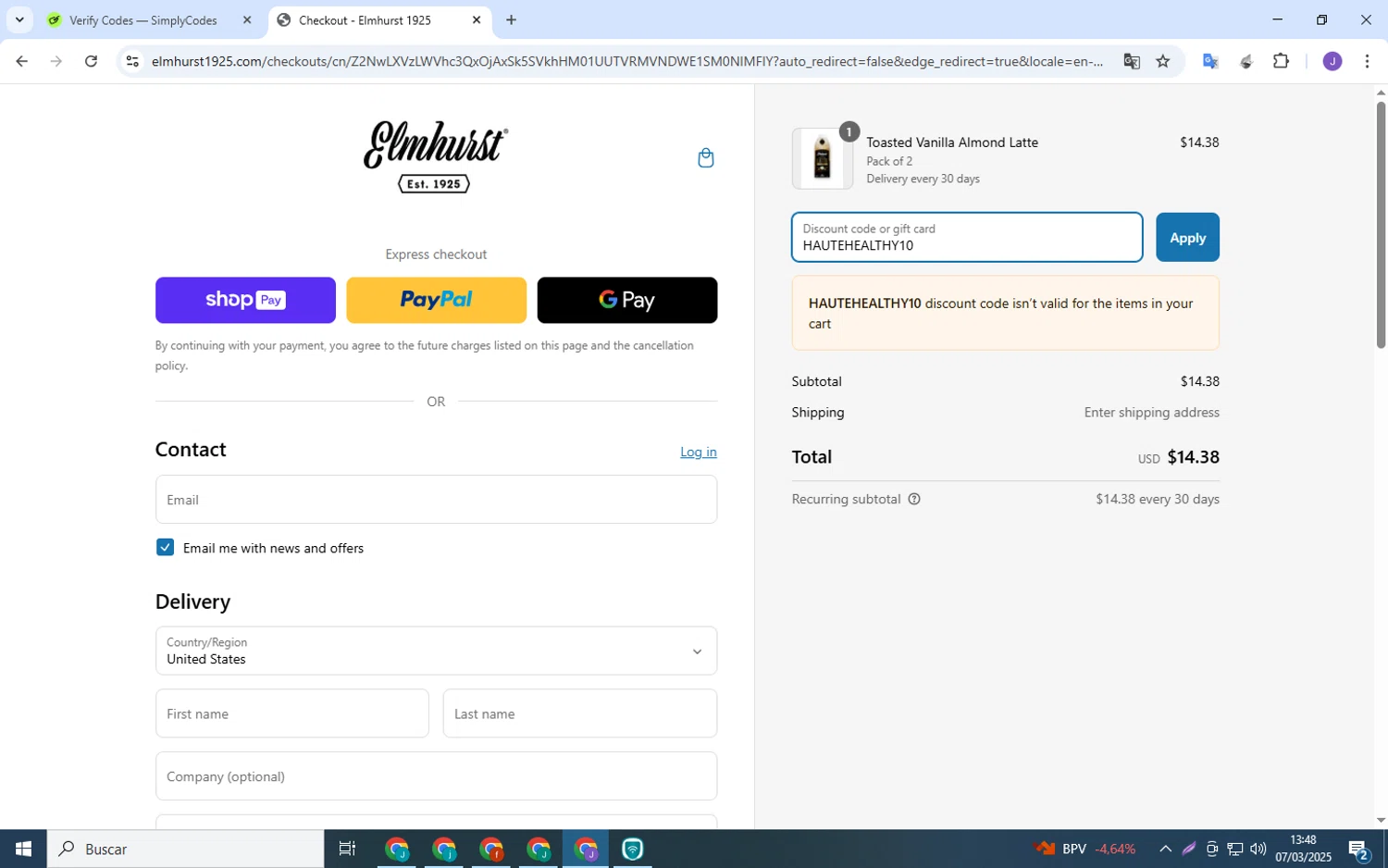Screen dimensions: 1388x868
Task: Open Chrome three-dot menu
Action: (1367, 61)
